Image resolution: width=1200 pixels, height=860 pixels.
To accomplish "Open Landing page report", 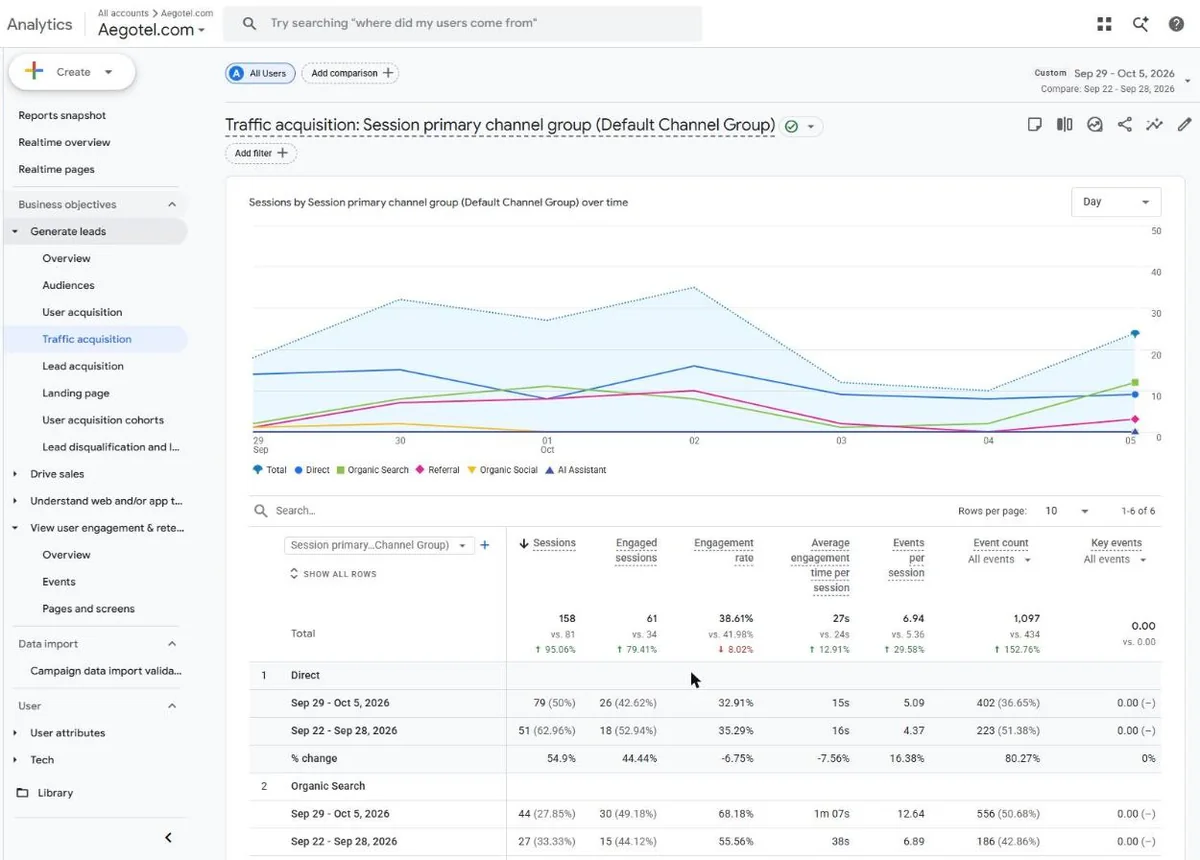I will pyautogui.click(x=76, y=393).
